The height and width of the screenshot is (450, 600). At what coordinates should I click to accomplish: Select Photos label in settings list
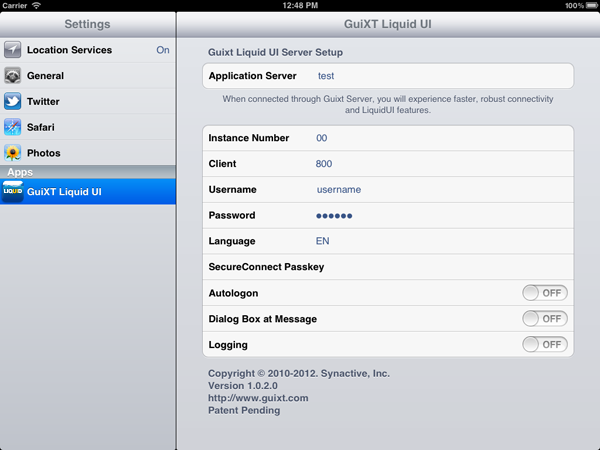pos(44,153)
